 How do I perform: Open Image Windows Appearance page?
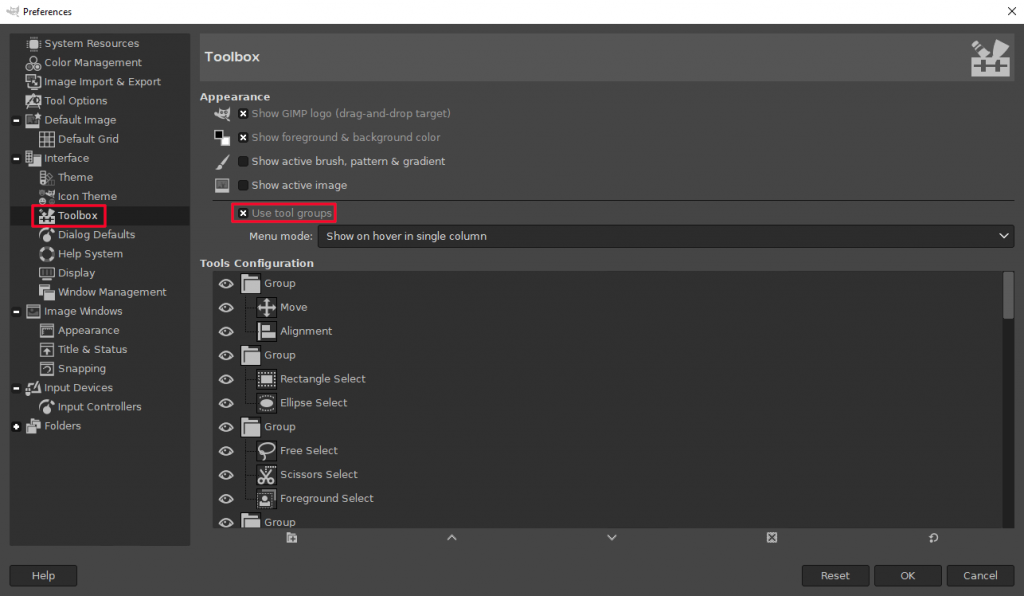[x=88, y=330]
